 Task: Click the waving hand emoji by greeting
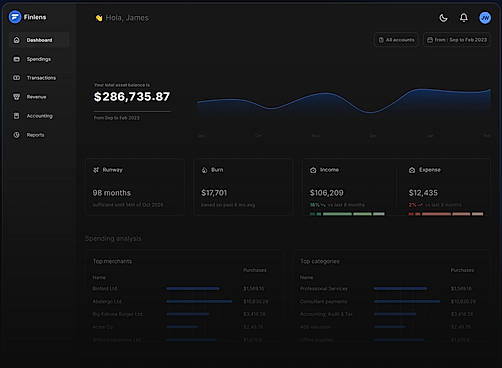[99, 18]
